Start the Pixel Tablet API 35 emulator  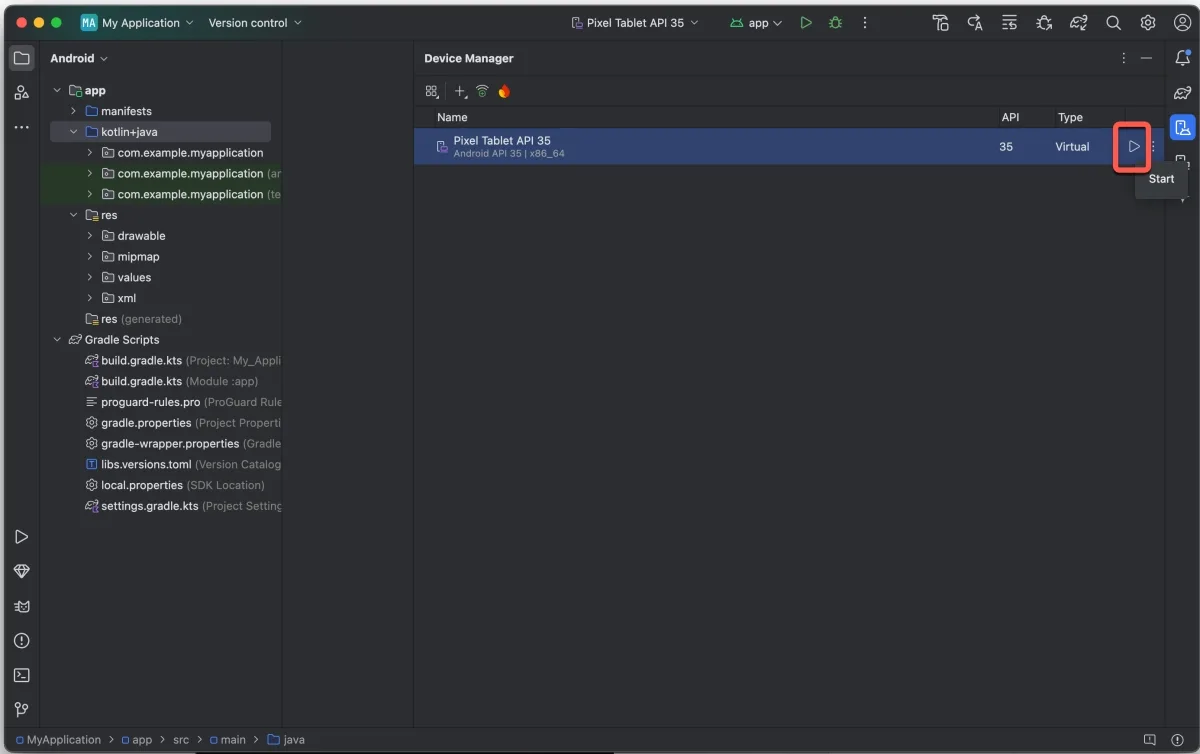pos(1133,147)
